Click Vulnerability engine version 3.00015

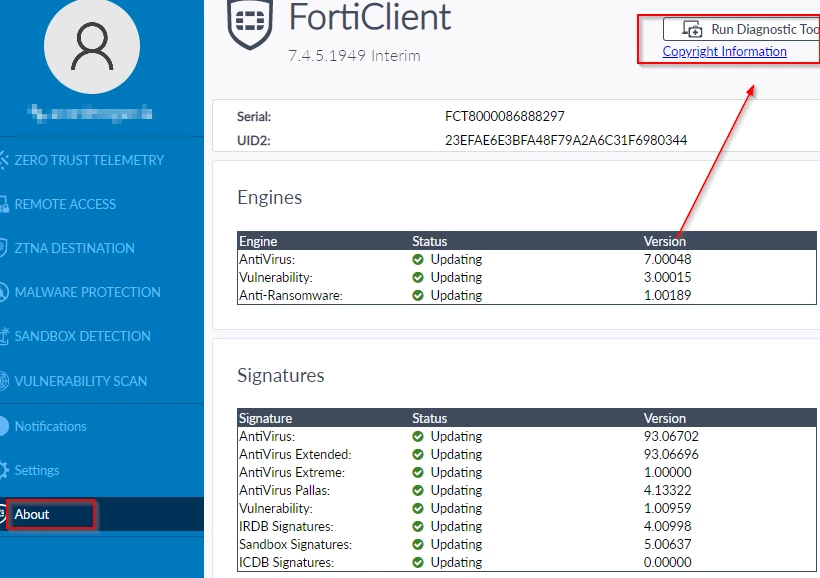(x=667, y=277)
